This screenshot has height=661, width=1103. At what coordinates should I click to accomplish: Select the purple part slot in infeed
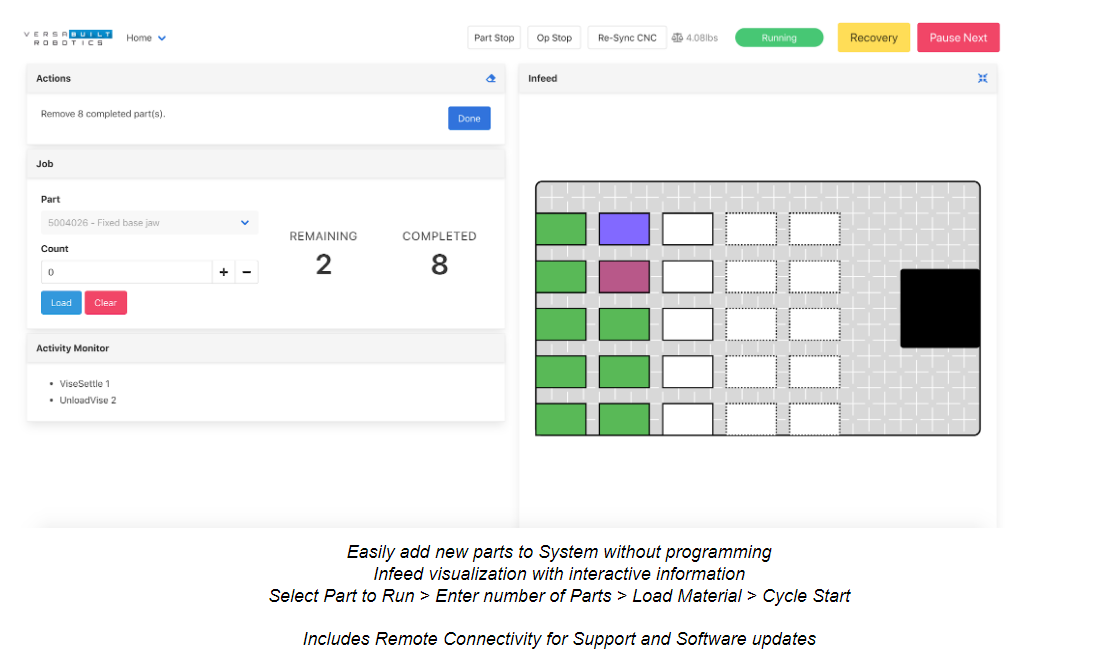624,229
